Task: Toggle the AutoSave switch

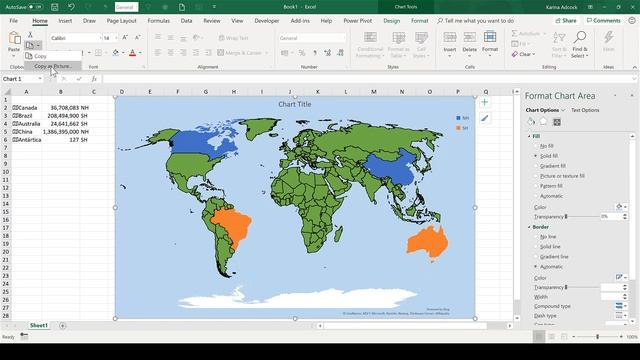Action: click(36, 7)
